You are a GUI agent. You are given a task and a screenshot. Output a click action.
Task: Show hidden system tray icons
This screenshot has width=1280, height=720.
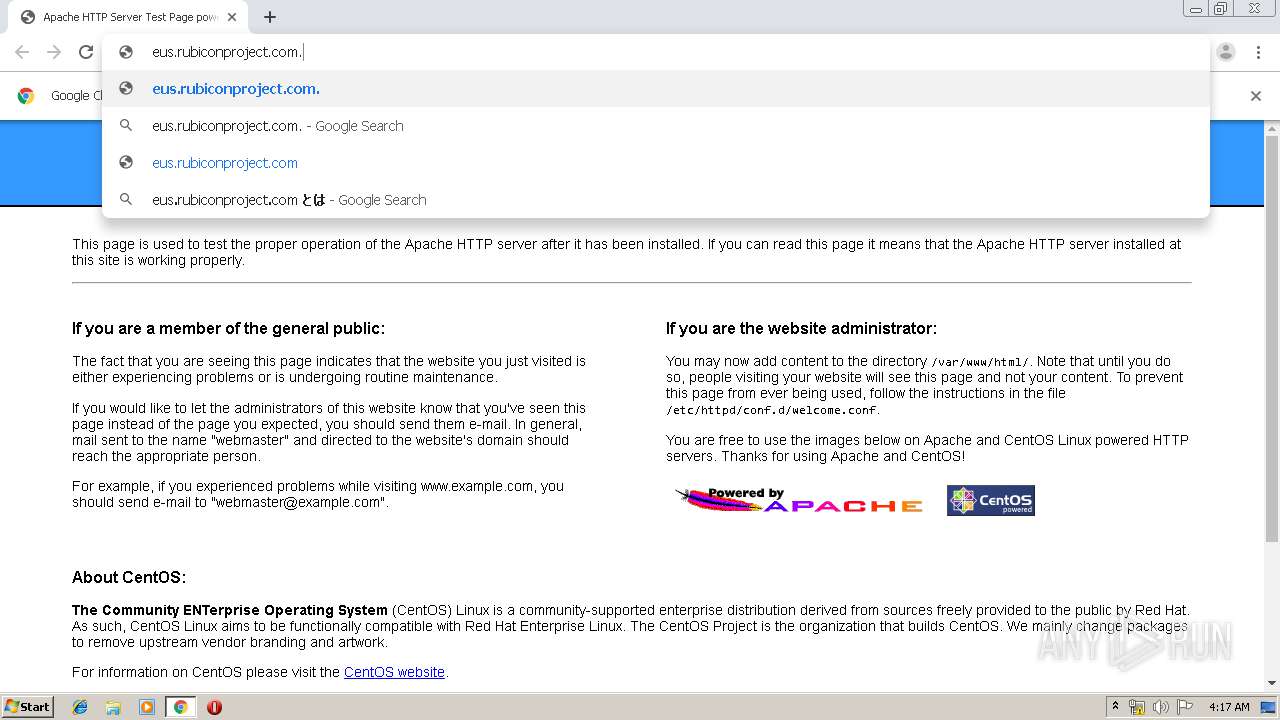tap(1115, 707)
